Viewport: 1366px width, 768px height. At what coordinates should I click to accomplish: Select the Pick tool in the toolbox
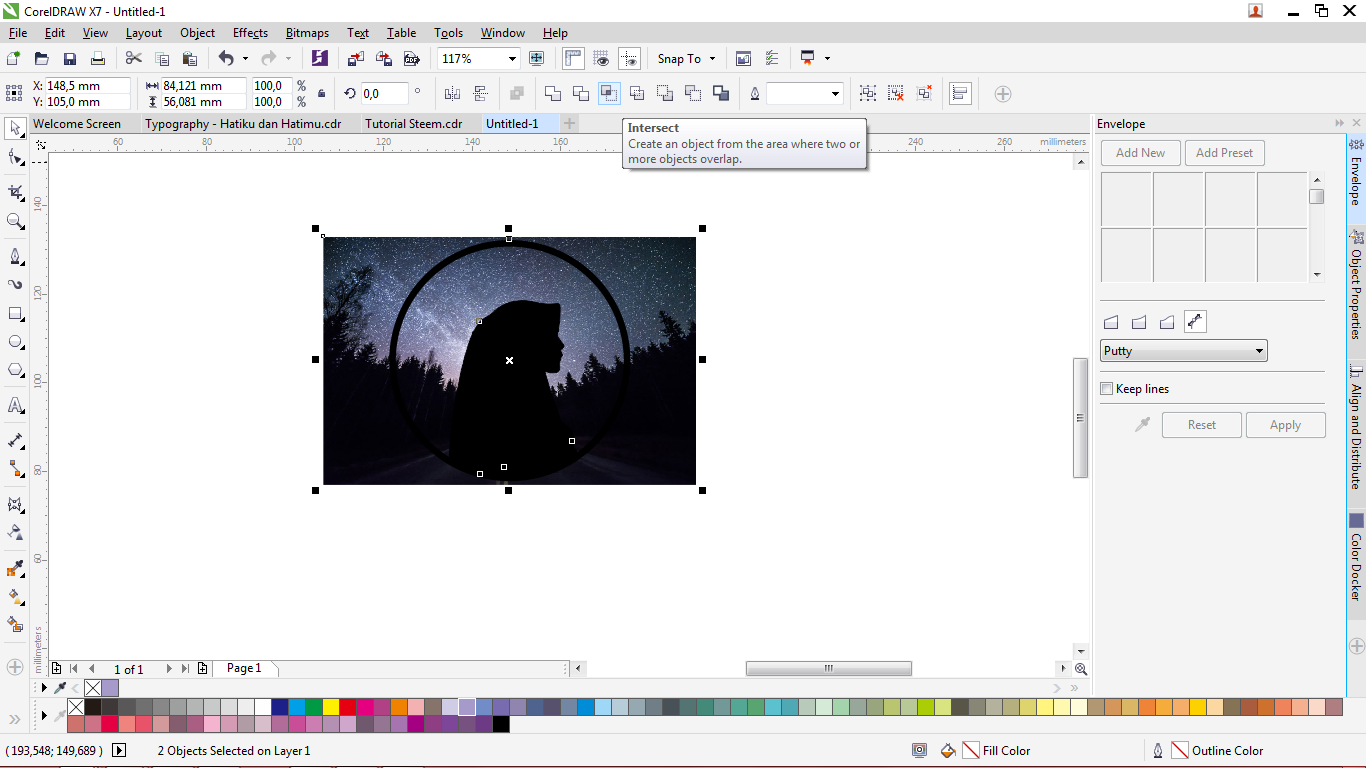coord(15,128)
